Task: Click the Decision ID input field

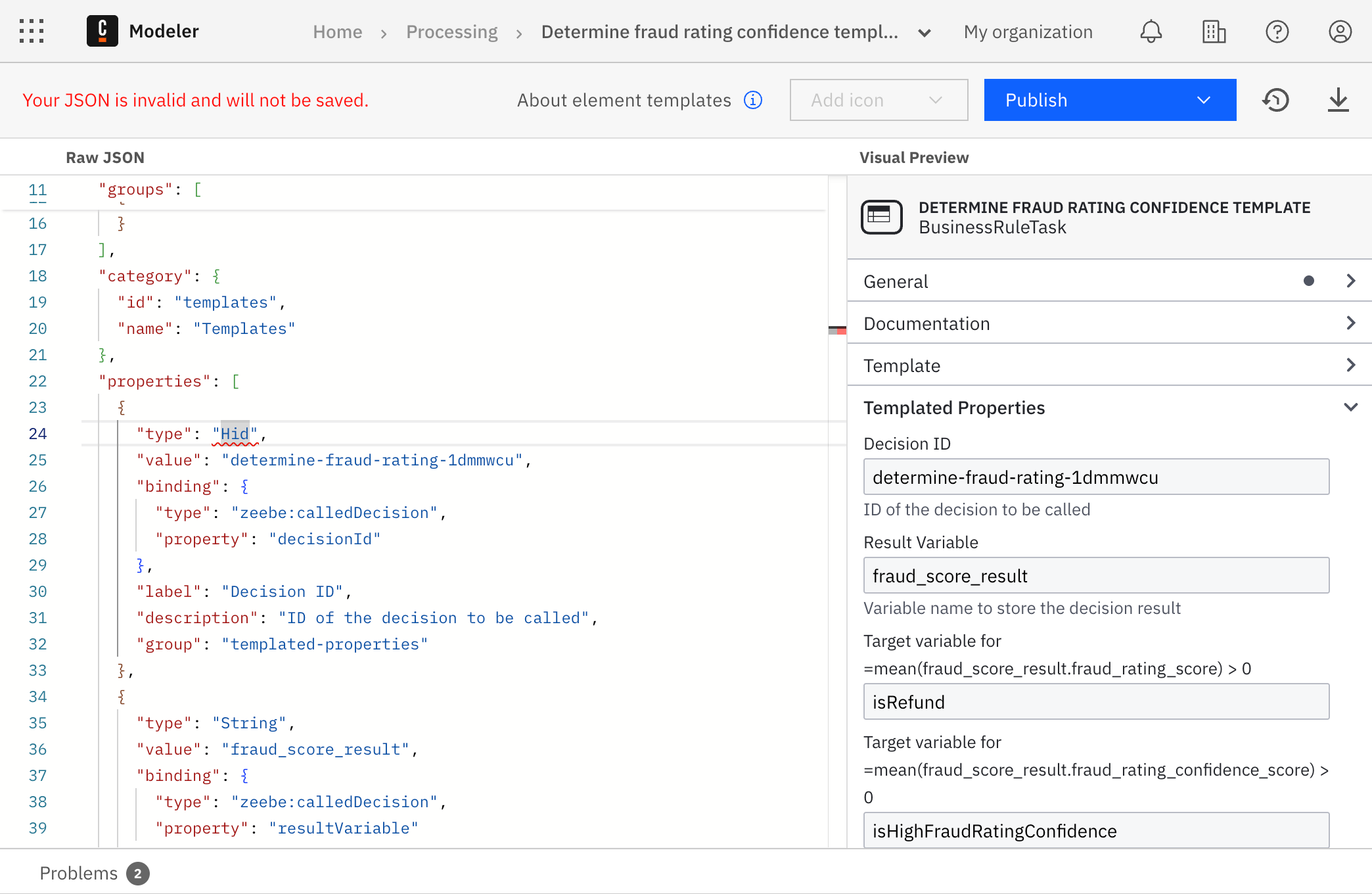Action: click(1096, 477)
